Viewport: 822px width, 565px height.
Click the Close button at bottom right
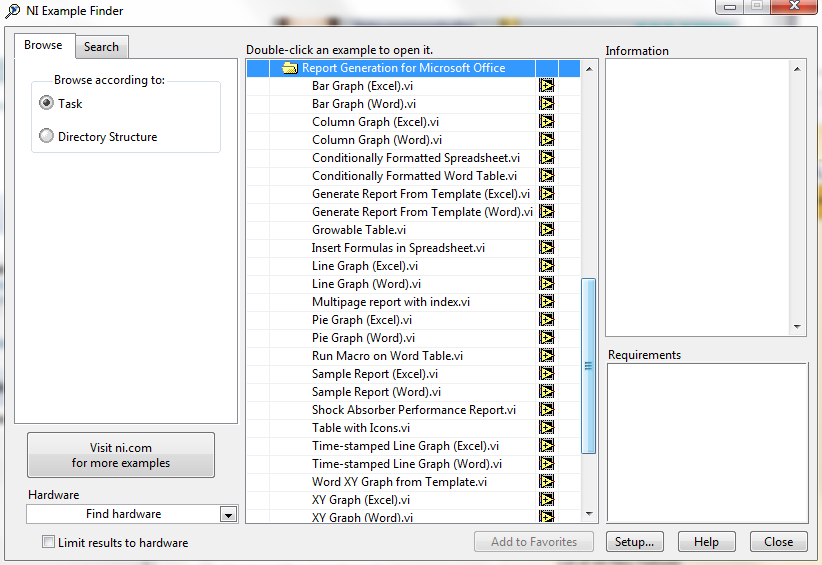[778, 542]
